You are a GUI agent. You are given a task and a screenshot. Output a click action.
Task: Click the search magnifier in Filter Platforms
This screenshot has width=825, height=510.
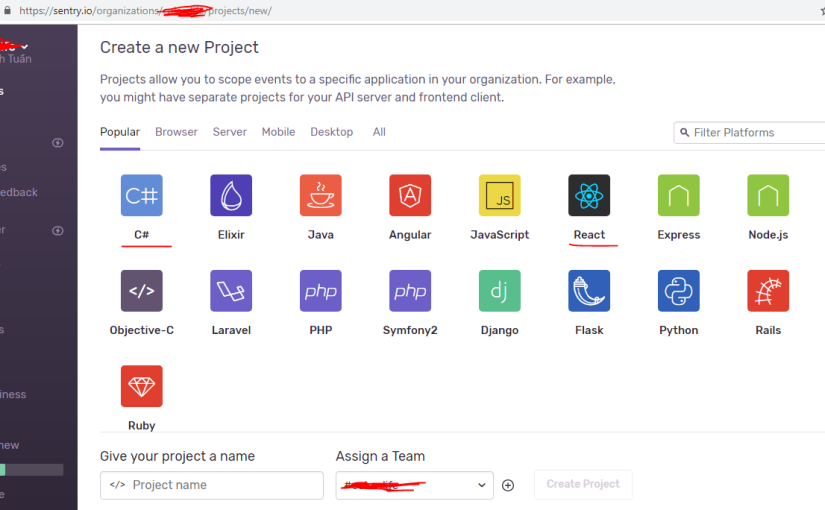pyautogui.click(x=684, y=132)
